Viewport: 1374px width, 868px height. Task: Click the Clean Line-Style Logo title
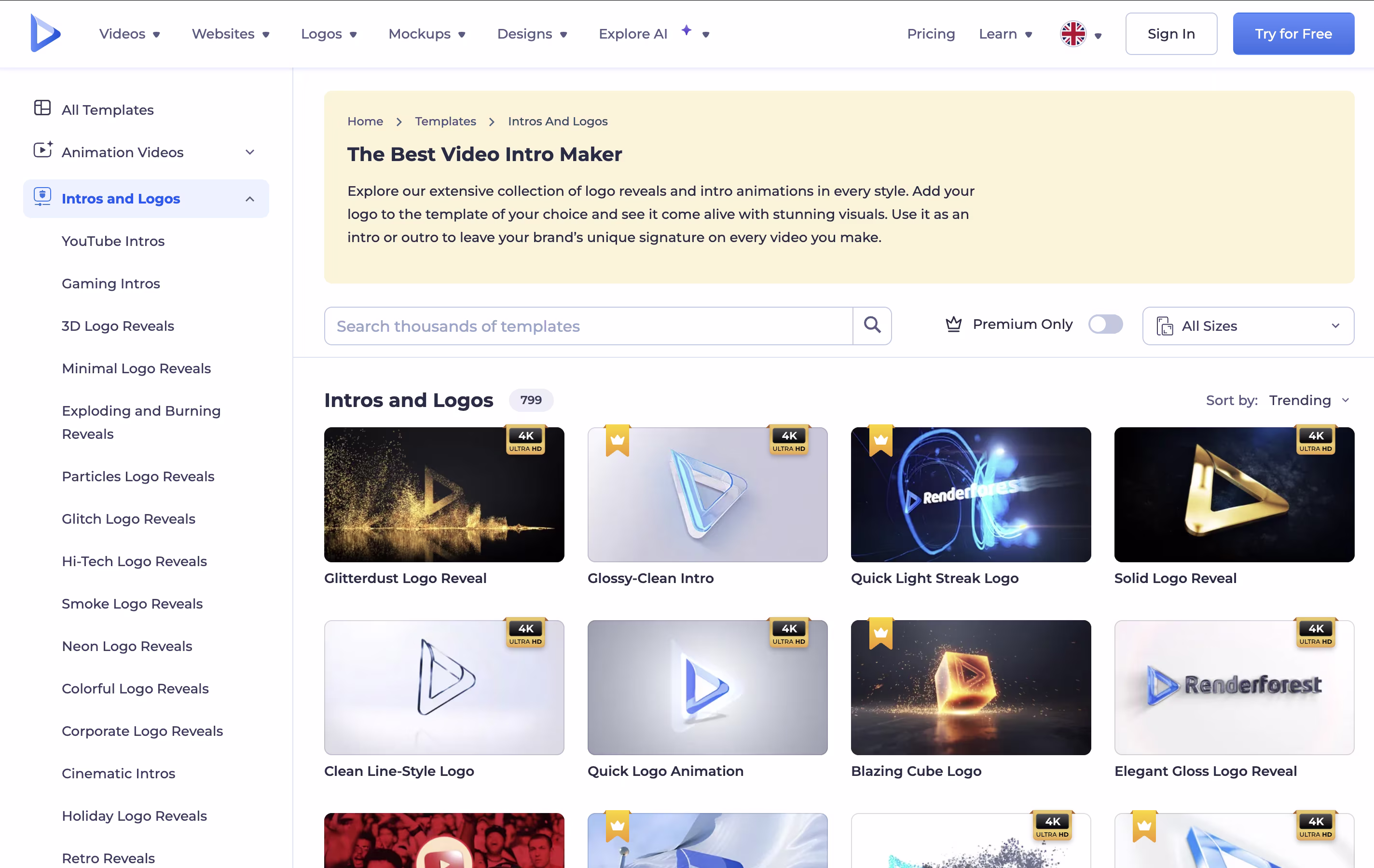click(399, 771)
